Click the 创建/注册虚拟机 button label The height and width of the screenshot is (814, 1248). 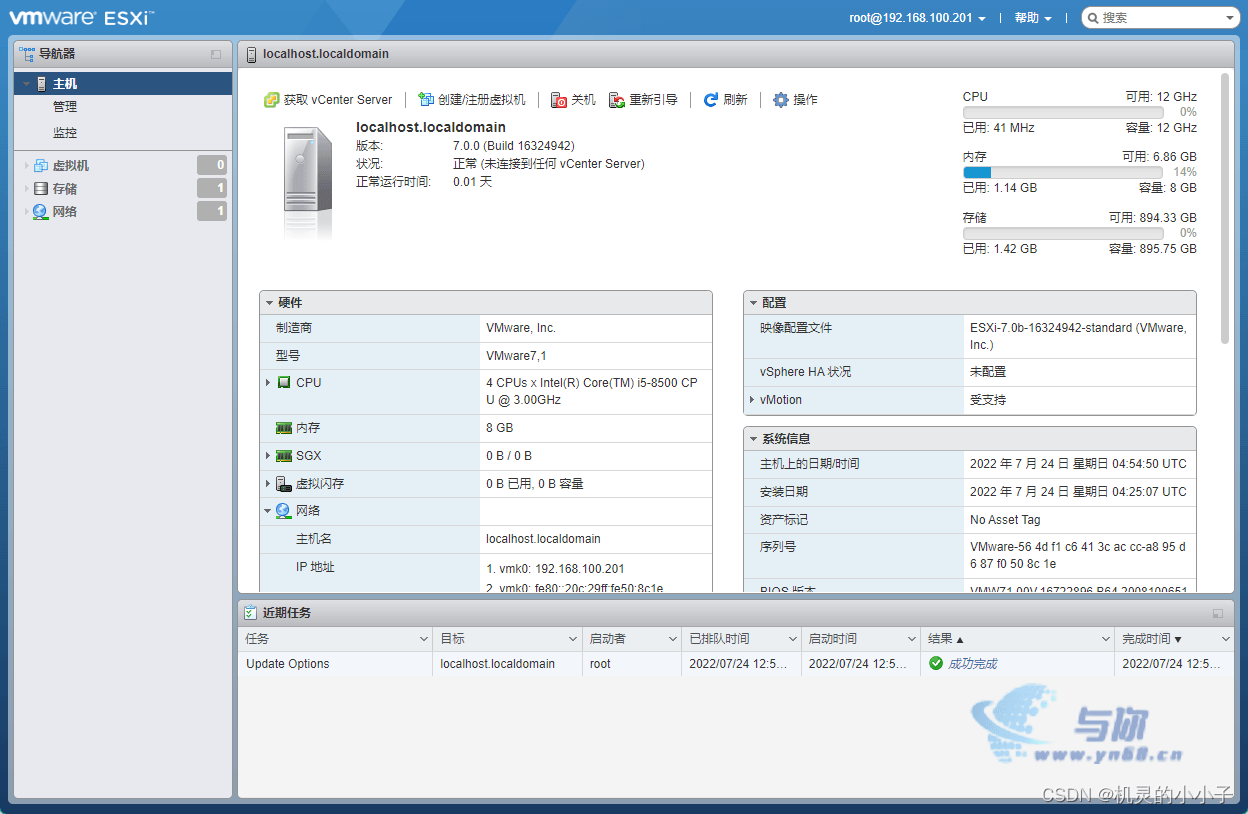(x=482, y=100)
